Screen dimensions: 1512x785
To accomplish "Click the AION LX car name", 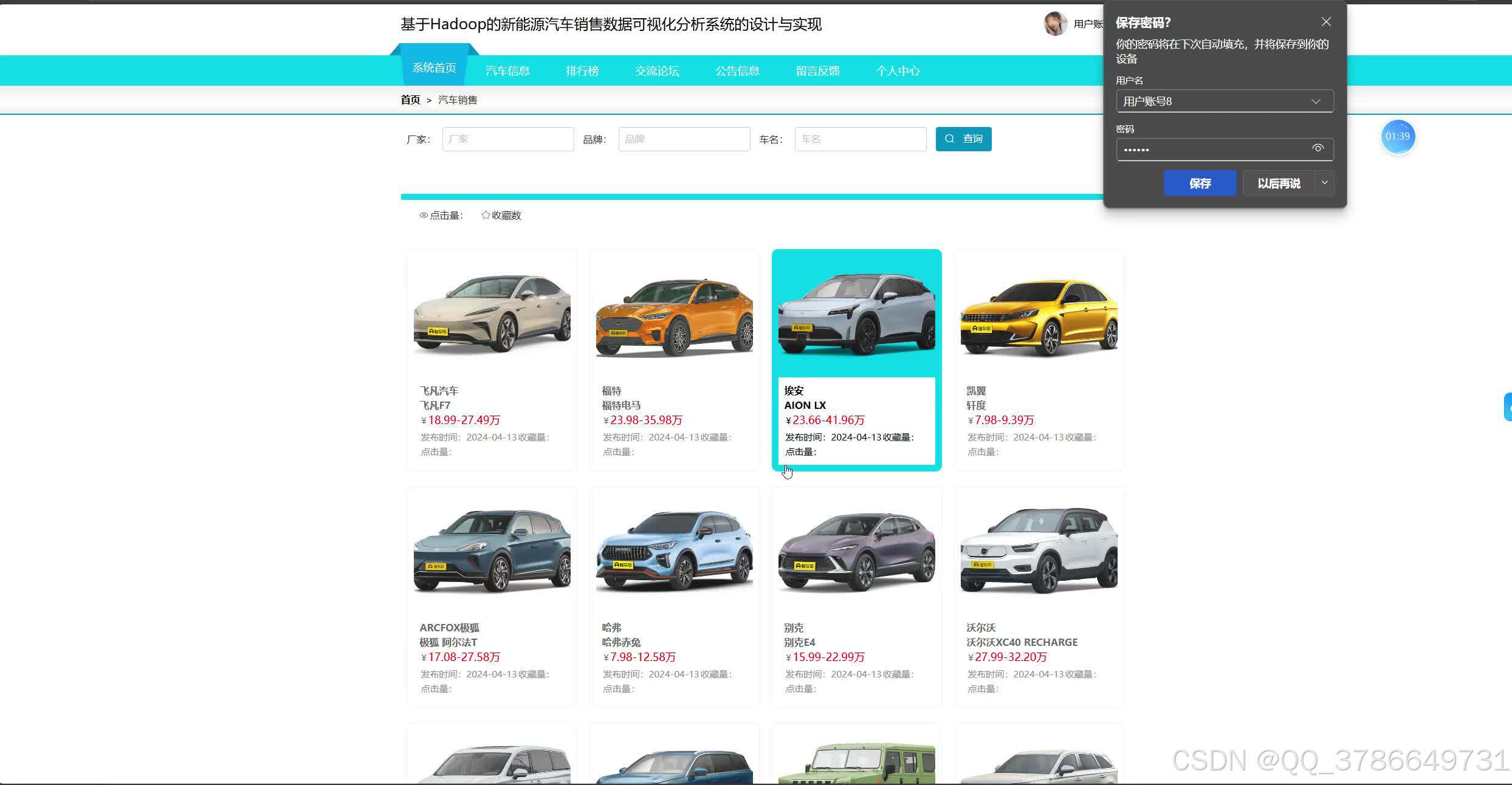I will coord(805,405).
